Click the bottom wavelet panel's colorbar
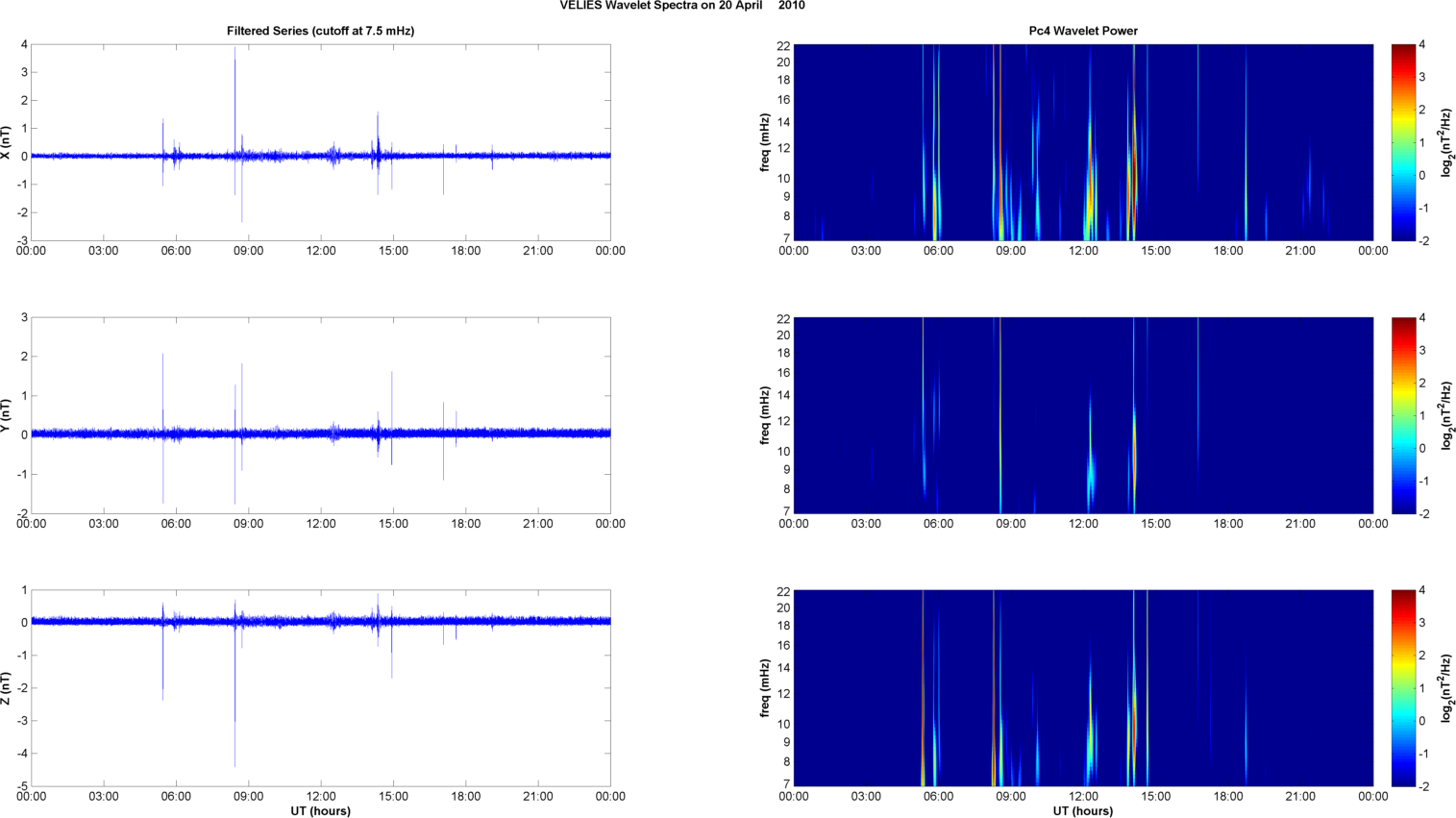Image resolution: width=1456 pixels, height=818 pixels. [1403, 688]
